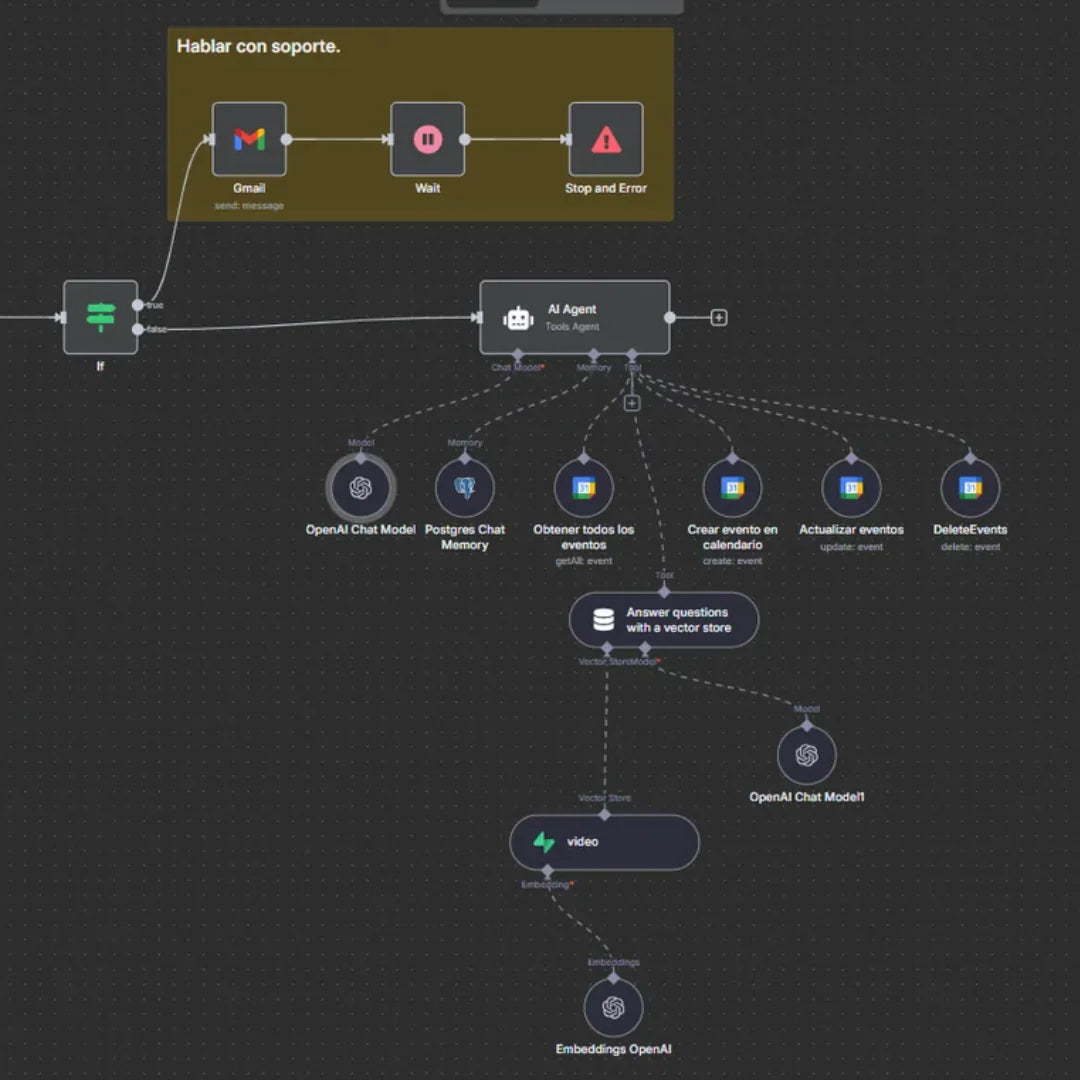Click the Hablar con soporte sticky note title
Image resolution: width=1080 pixels, height=1080 pixels.
coord(258,46)
